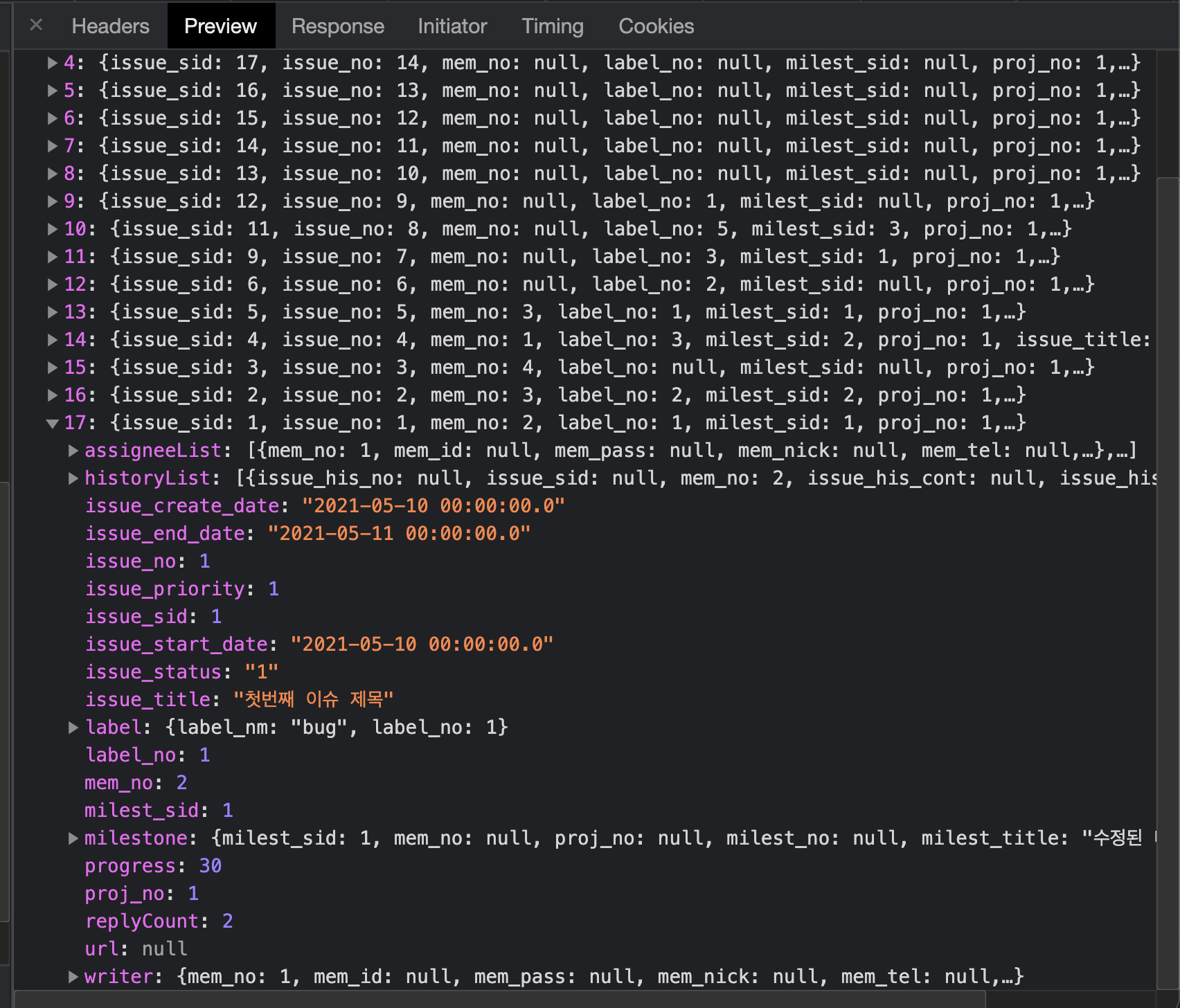Switch to the Headers tab
The height and width of the screenshot is (1008, 1180).
tap(110, 26)
